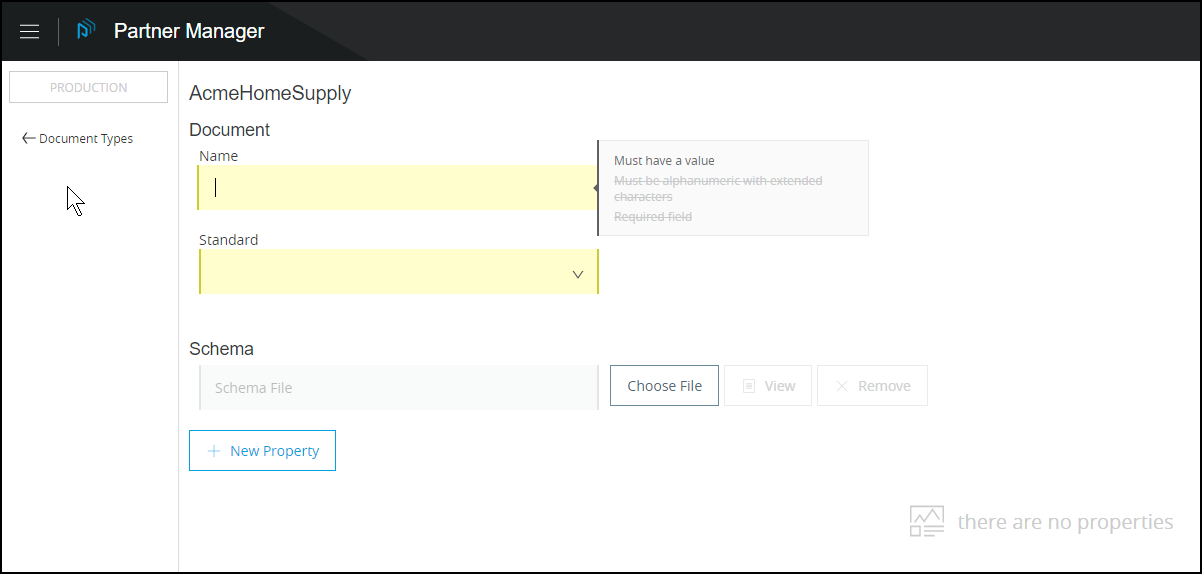The height and width of the screenshot is (574, 1202).
Task: Click the plus icon on New Property
Action: click(x=214, y=451)
